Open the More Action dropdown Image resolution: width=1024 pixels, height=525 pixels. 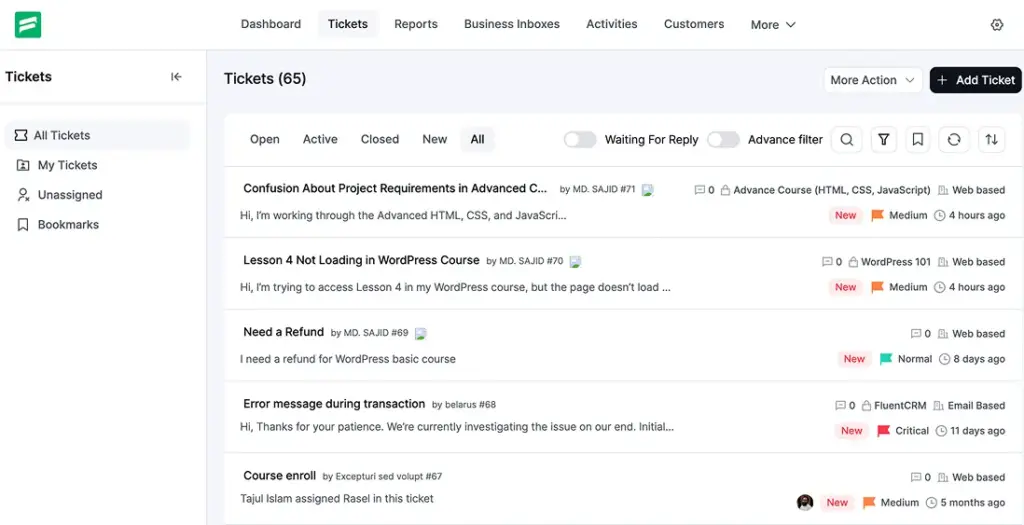(872, 80)
